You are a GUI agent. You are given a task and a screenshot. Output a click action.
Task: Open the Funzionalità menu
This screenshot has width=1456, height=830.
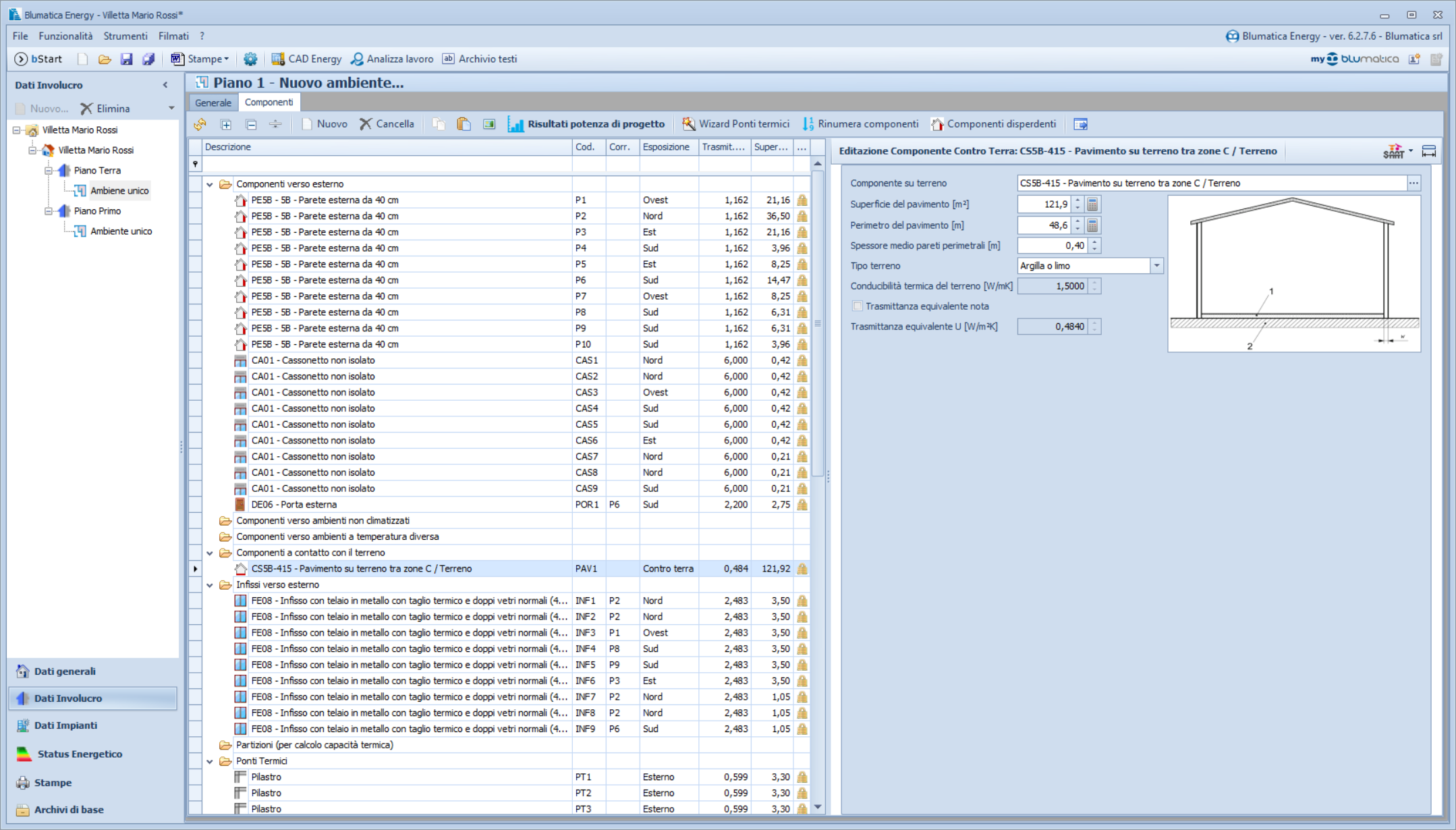pyautogui.click(x=65, y=36)
